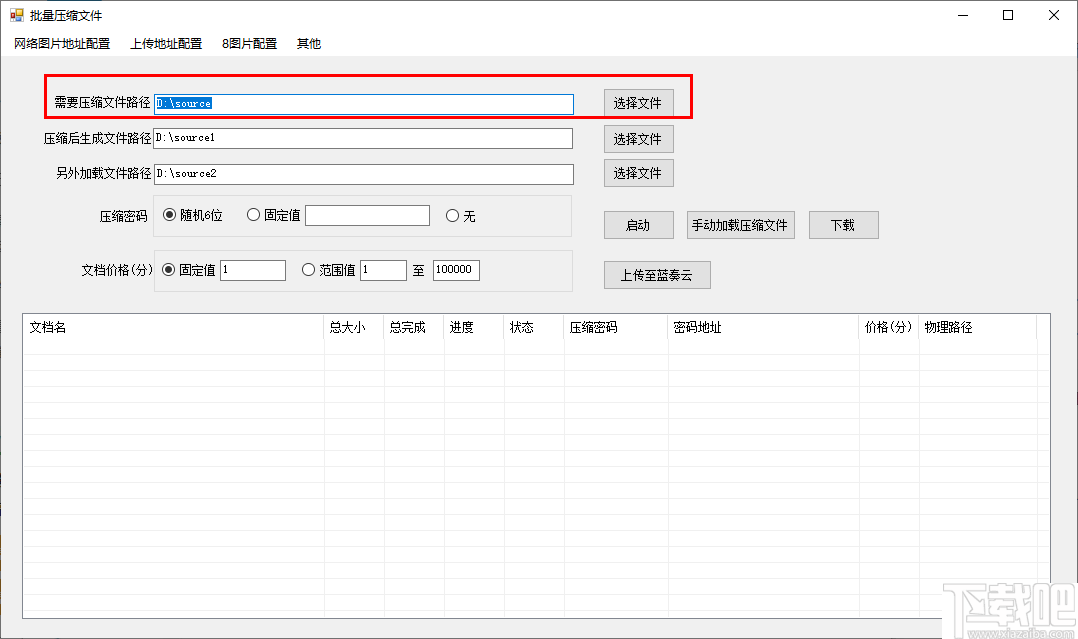Viewport: 1078px width, 639px height.
Task: Open the 上传地址配置 menu
Action: pyautogui.click(x=165, y=43)
